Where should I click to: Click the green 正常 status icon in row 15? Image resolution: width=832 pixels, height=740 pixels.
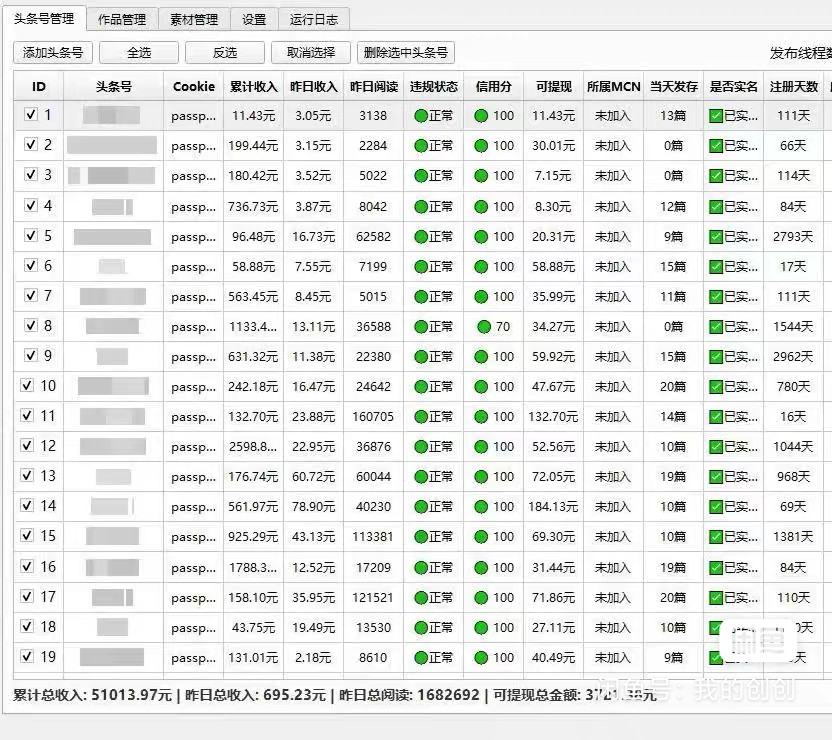point(421,537)
